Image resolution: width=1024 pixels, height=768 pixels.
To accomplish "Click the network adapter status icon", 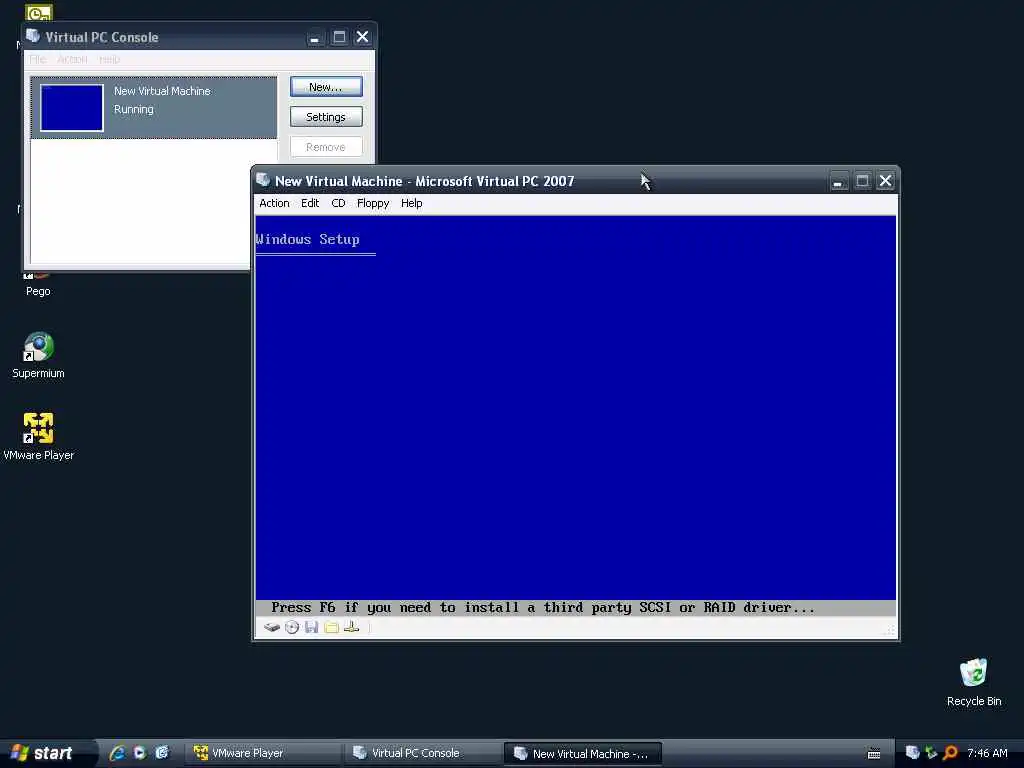I will (351, 628).
